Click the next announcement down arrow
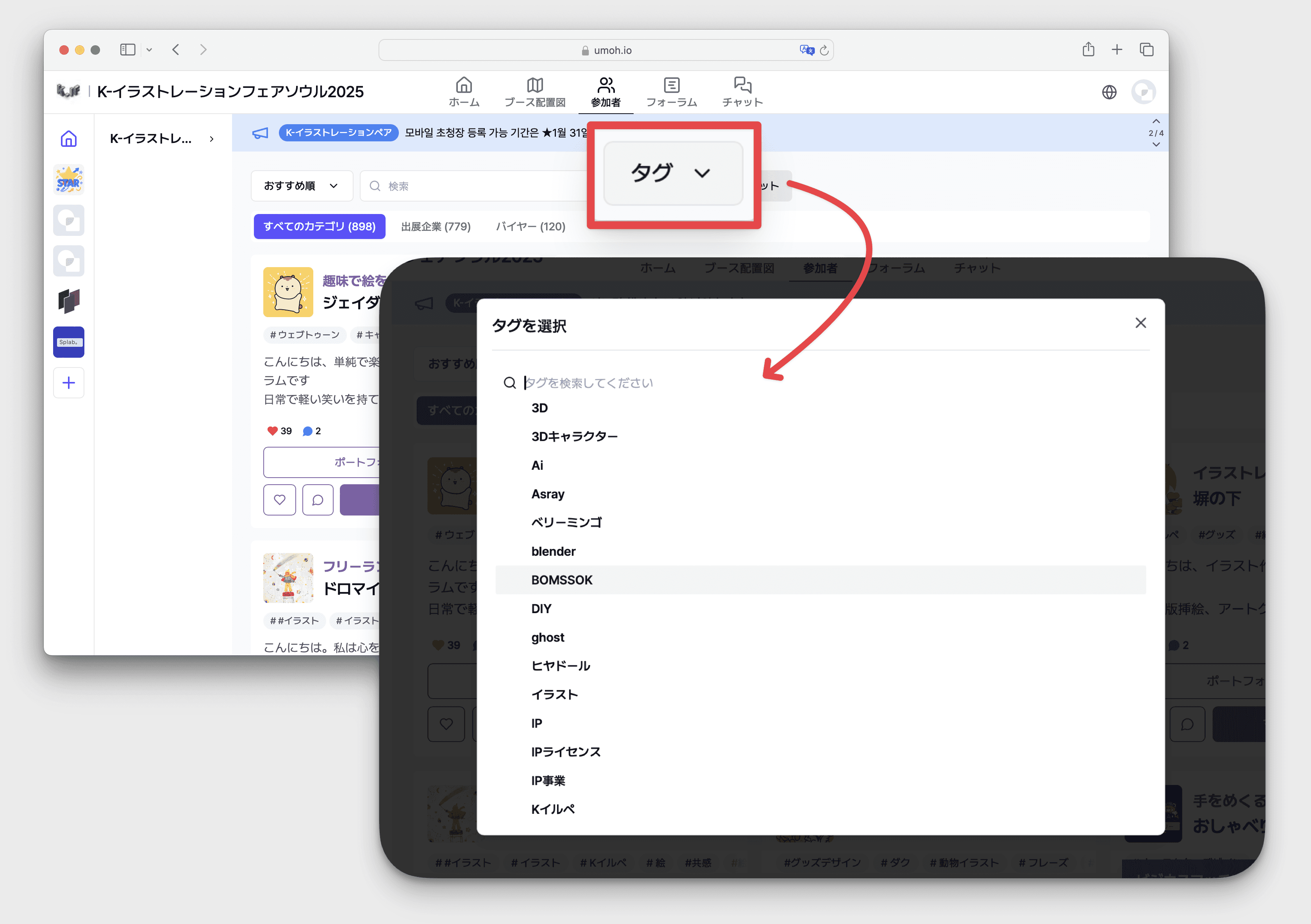Screen dimensions: 1311x924 click(x=1156, y=145)
